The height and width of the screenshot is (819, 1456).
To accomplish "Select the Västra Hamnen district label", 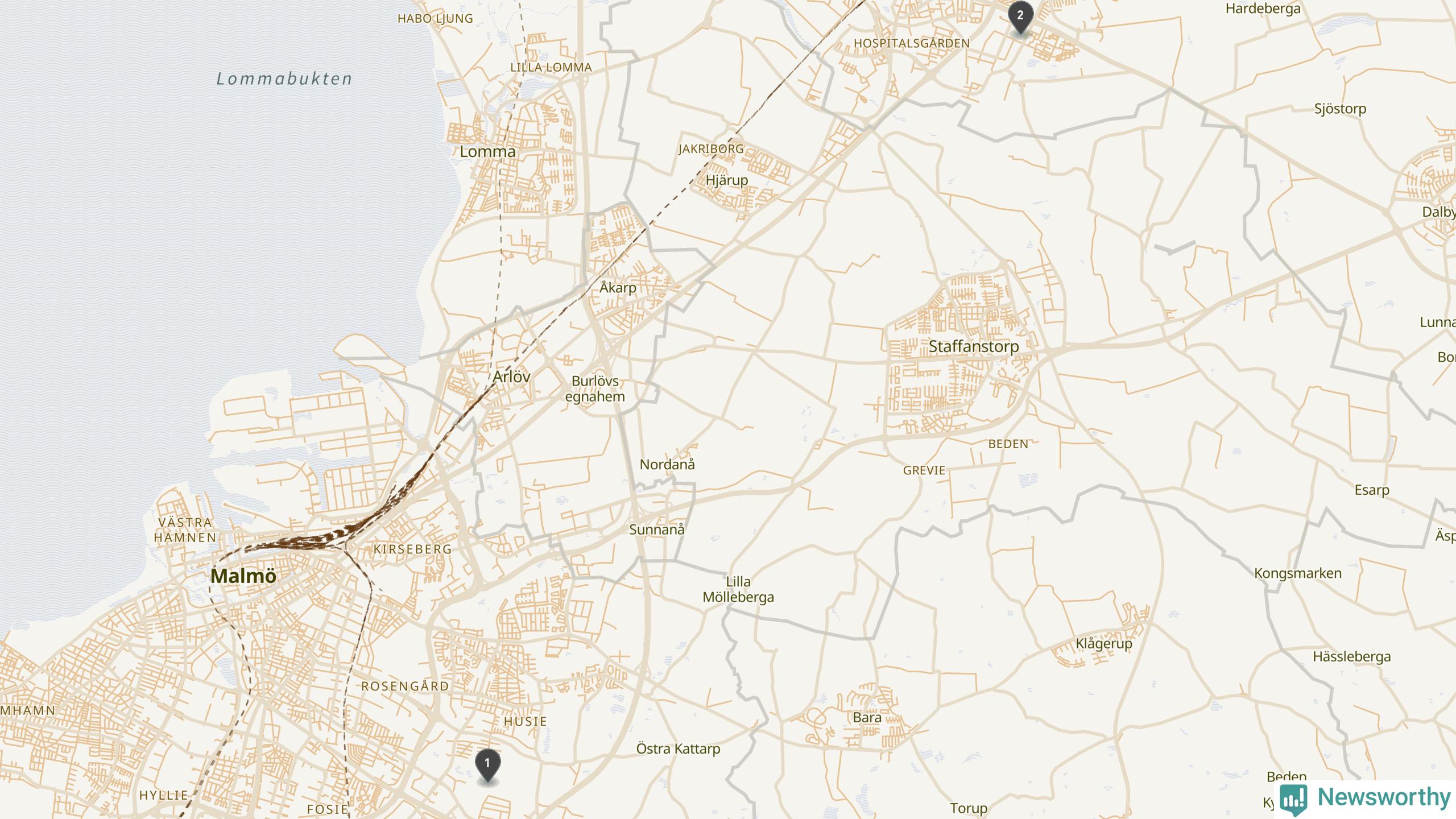I will point(185,530).
